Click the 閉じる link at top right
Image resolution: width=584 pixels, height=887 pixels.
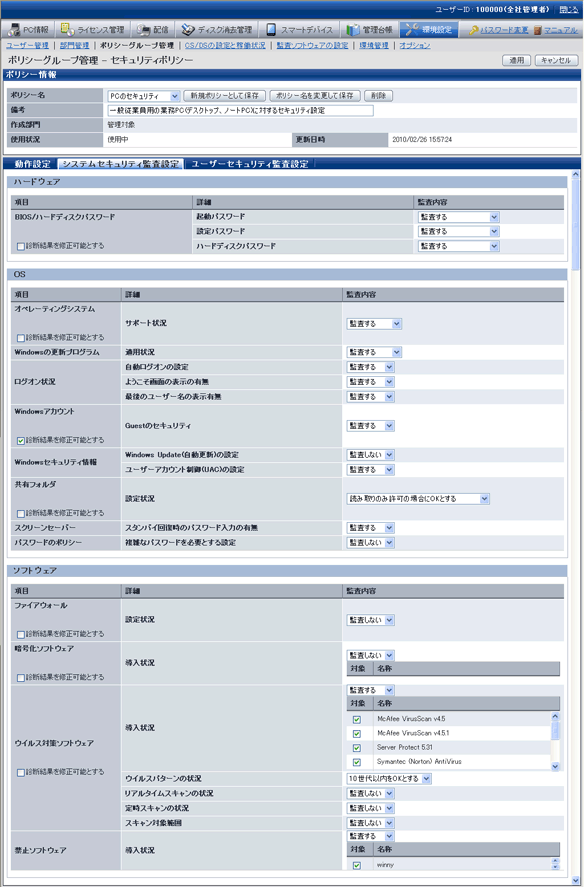(569, 10)
